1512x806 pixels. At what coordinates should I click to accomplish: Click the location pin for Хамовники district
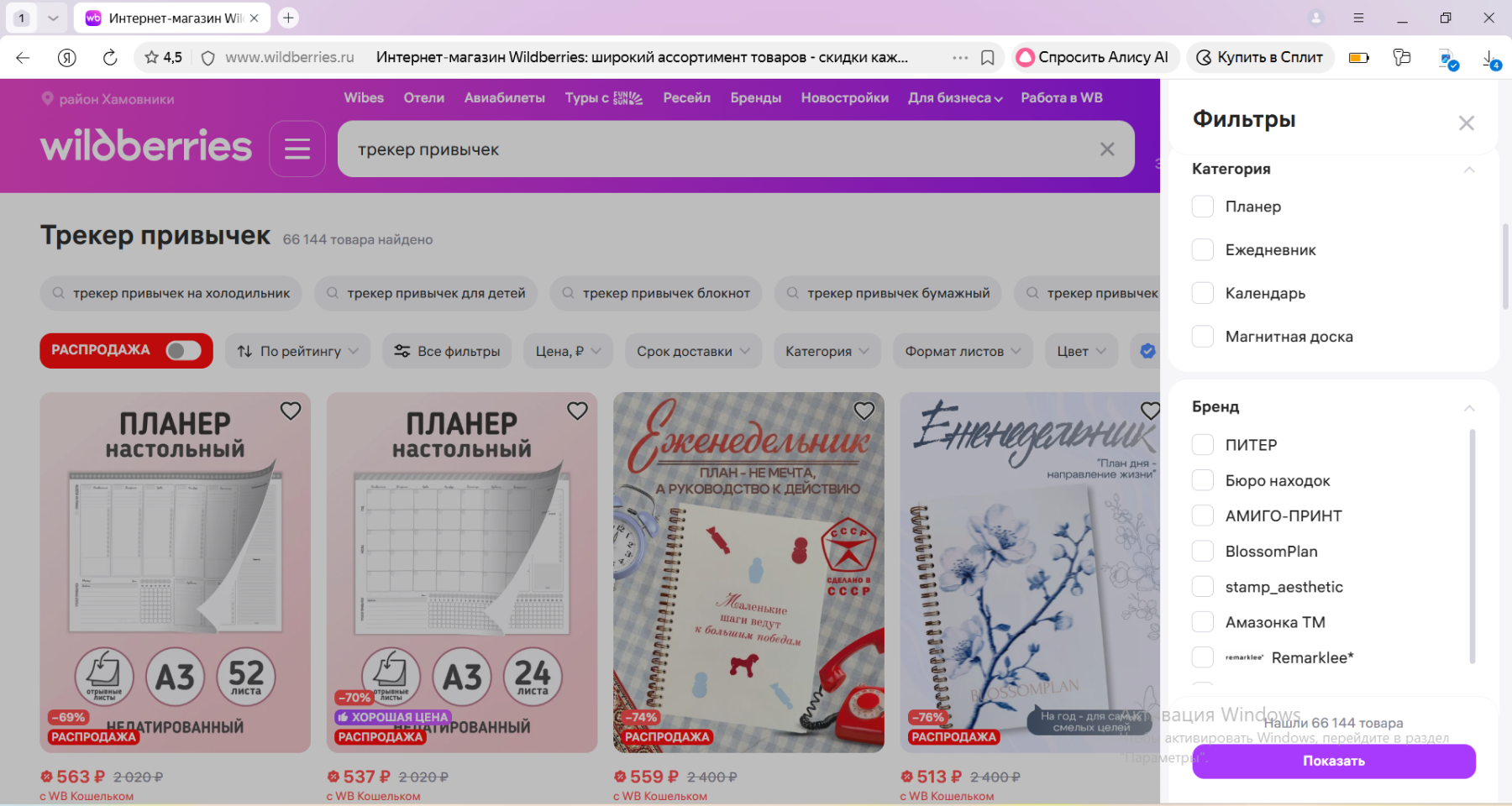48,99
